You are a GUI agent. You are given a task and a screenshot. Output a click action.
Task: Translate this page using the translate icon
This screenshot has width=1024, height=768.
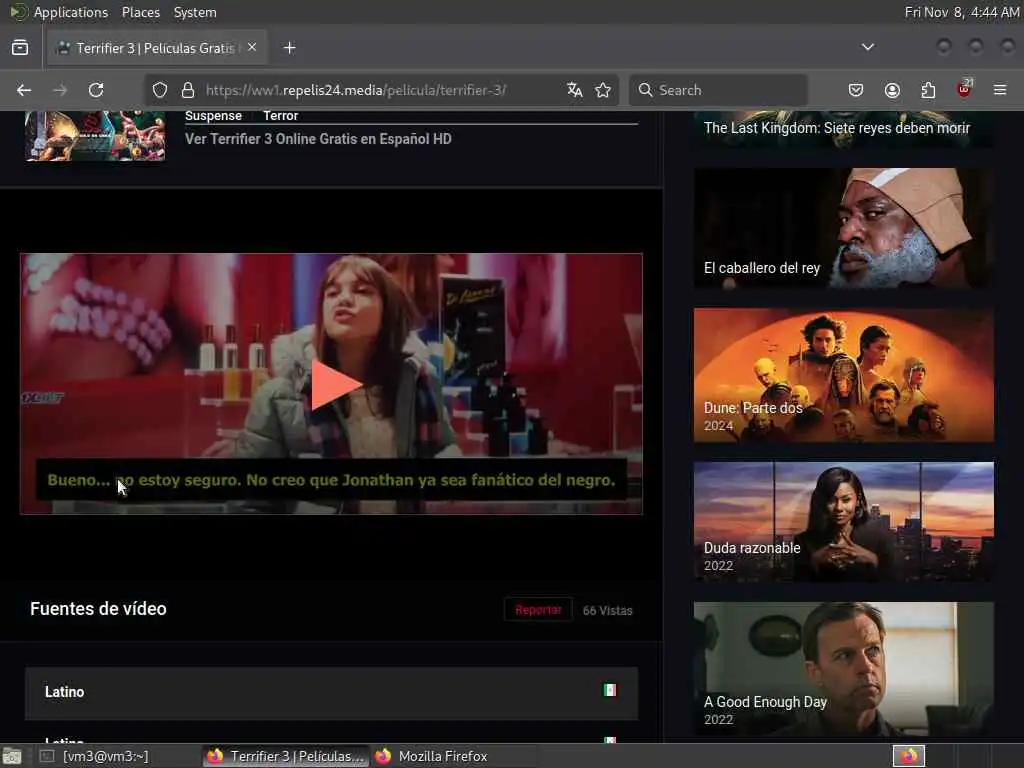[x=575, y=90]
